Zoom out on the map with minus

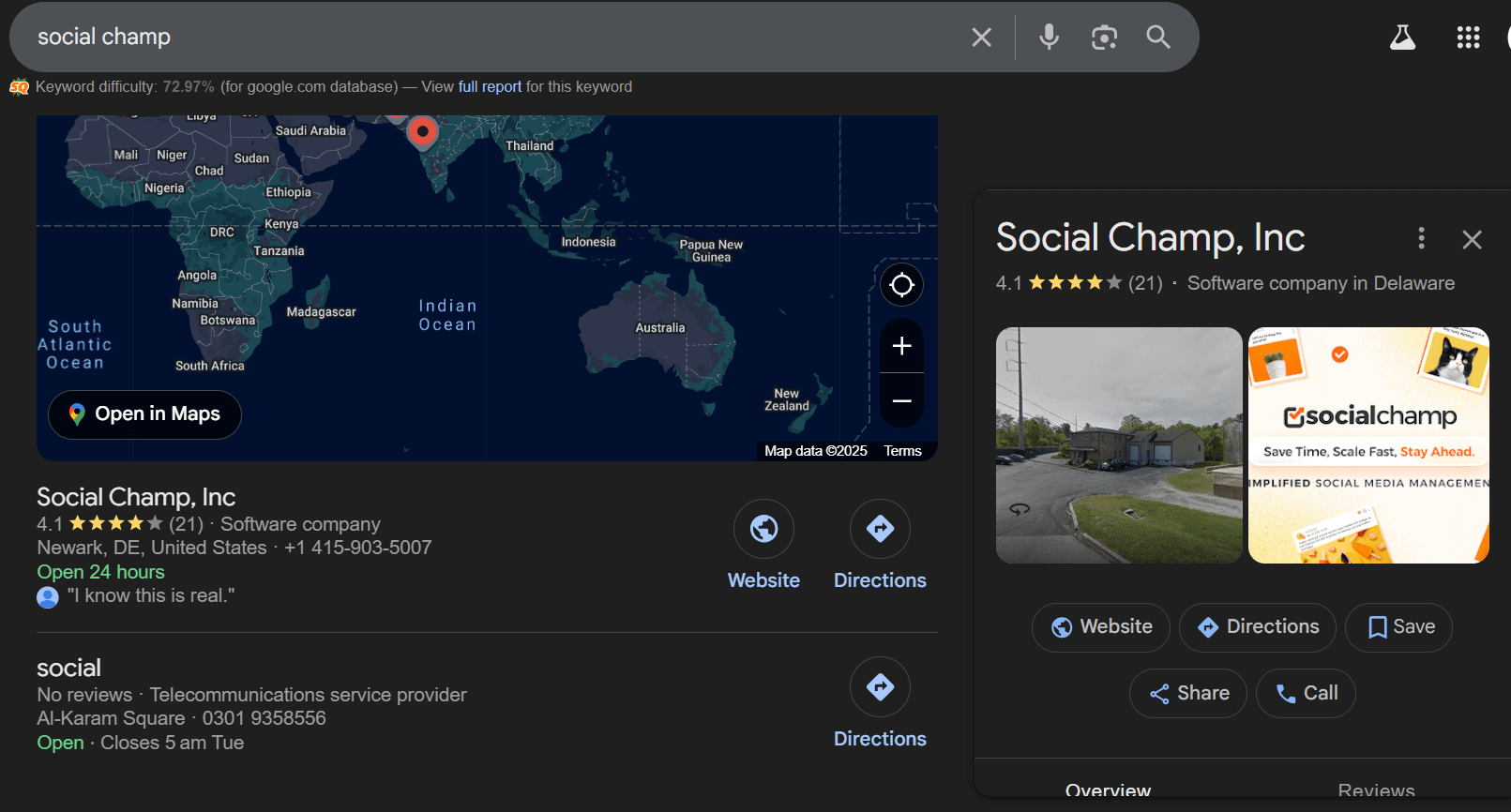901,400
